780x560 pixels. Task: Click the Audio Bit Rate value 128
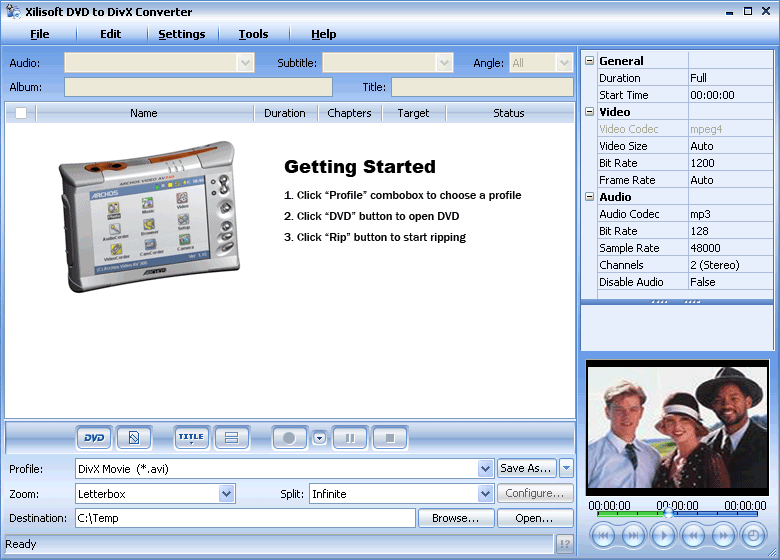click(x=699, y=231)
